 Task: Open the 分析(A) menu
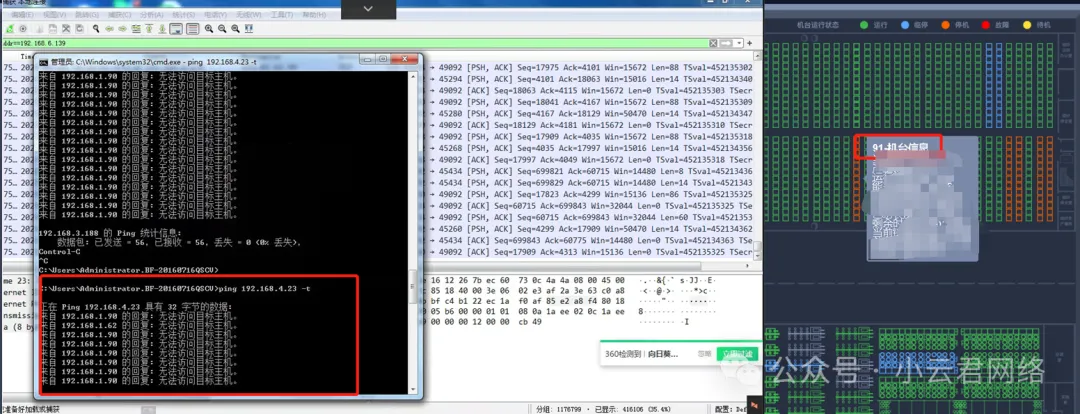click(x=150, y=15)
